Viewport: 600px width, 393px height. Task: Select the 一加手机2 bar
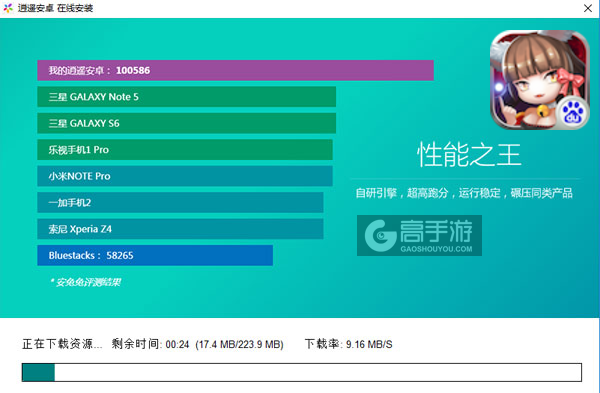click(x=180, y=202)
